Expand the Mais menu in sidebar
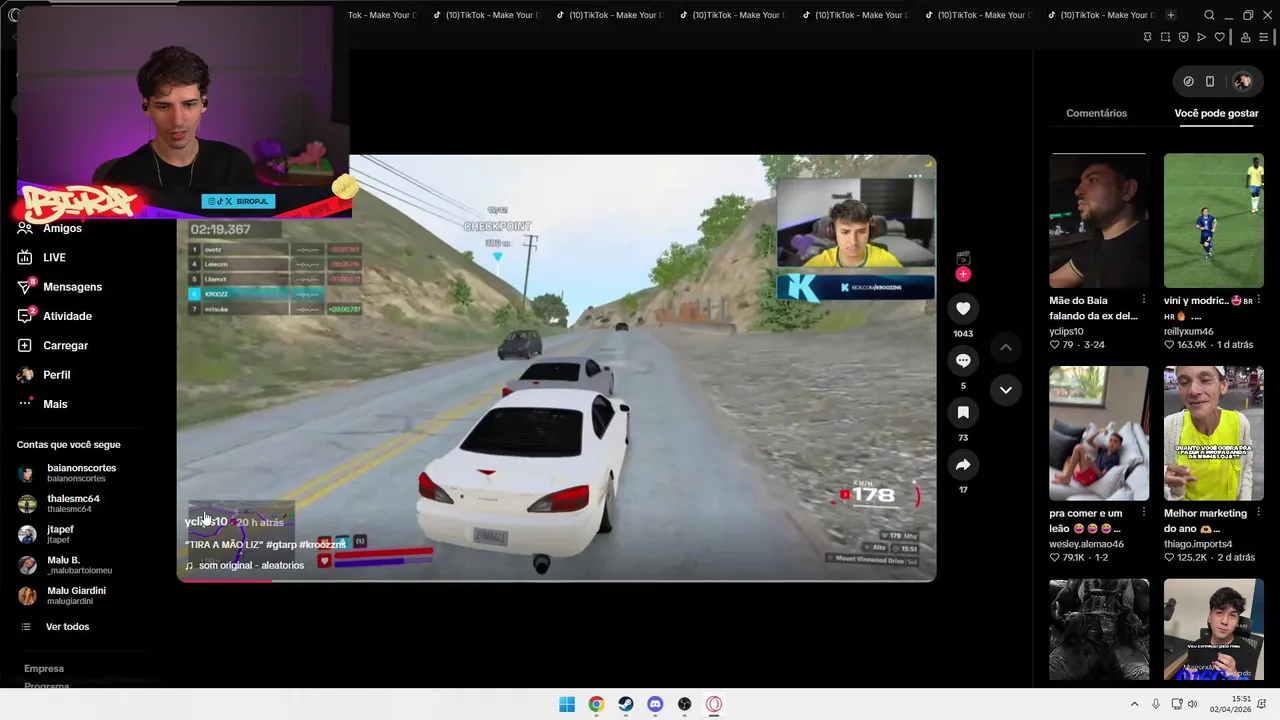 tap(55, 404)
